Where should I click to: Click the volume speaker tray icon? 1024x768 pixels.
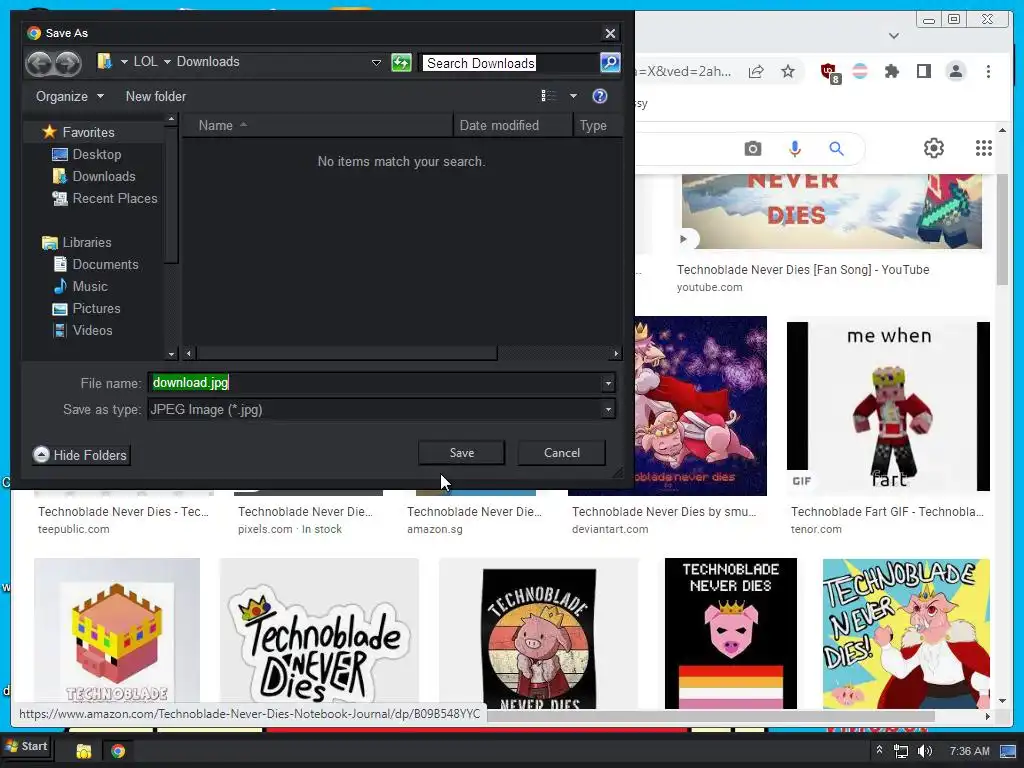pyautogui.click(x=925, y=751)
